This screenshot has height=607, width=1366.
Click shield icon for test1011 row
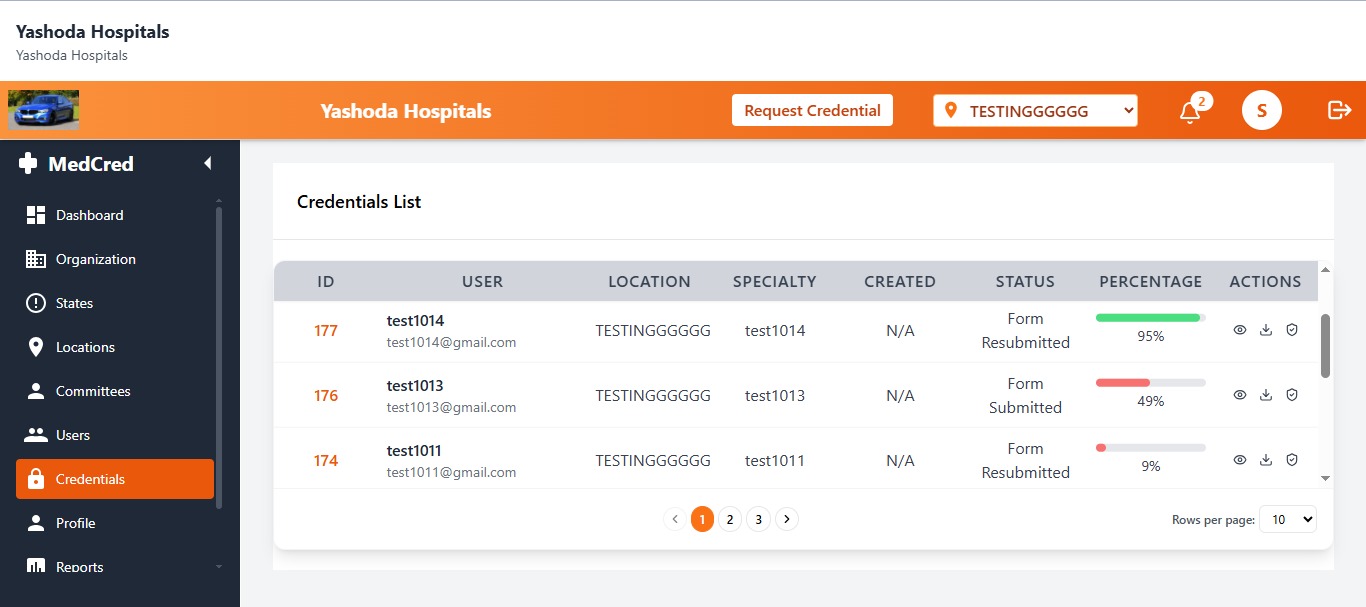(x=1292, y=460)
